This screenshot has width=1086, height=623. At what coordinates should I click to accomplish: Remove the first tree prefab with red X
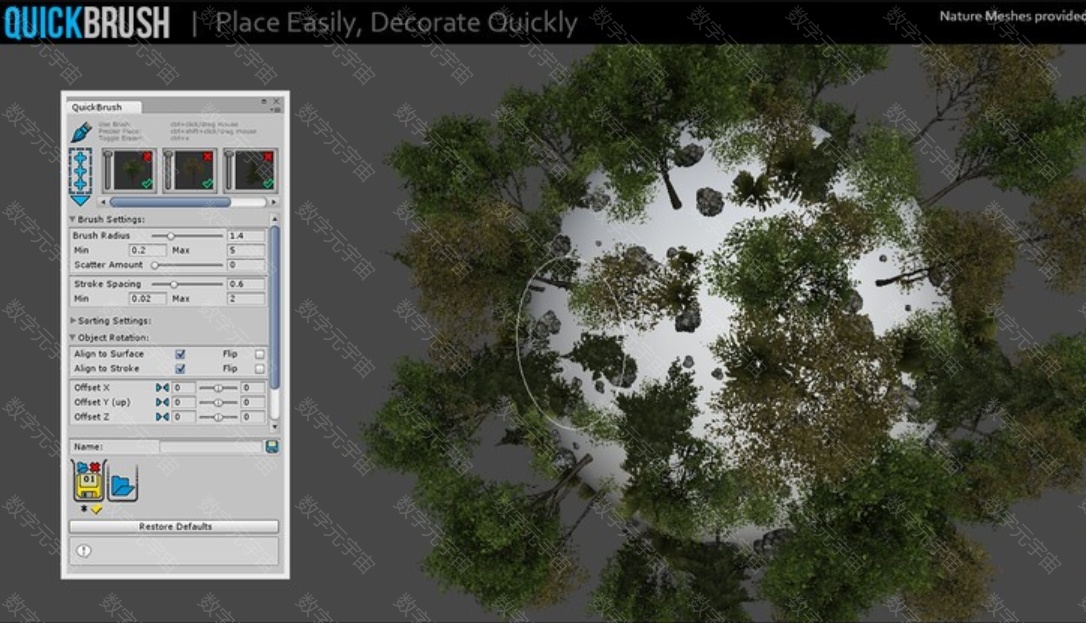coord(147,157)
